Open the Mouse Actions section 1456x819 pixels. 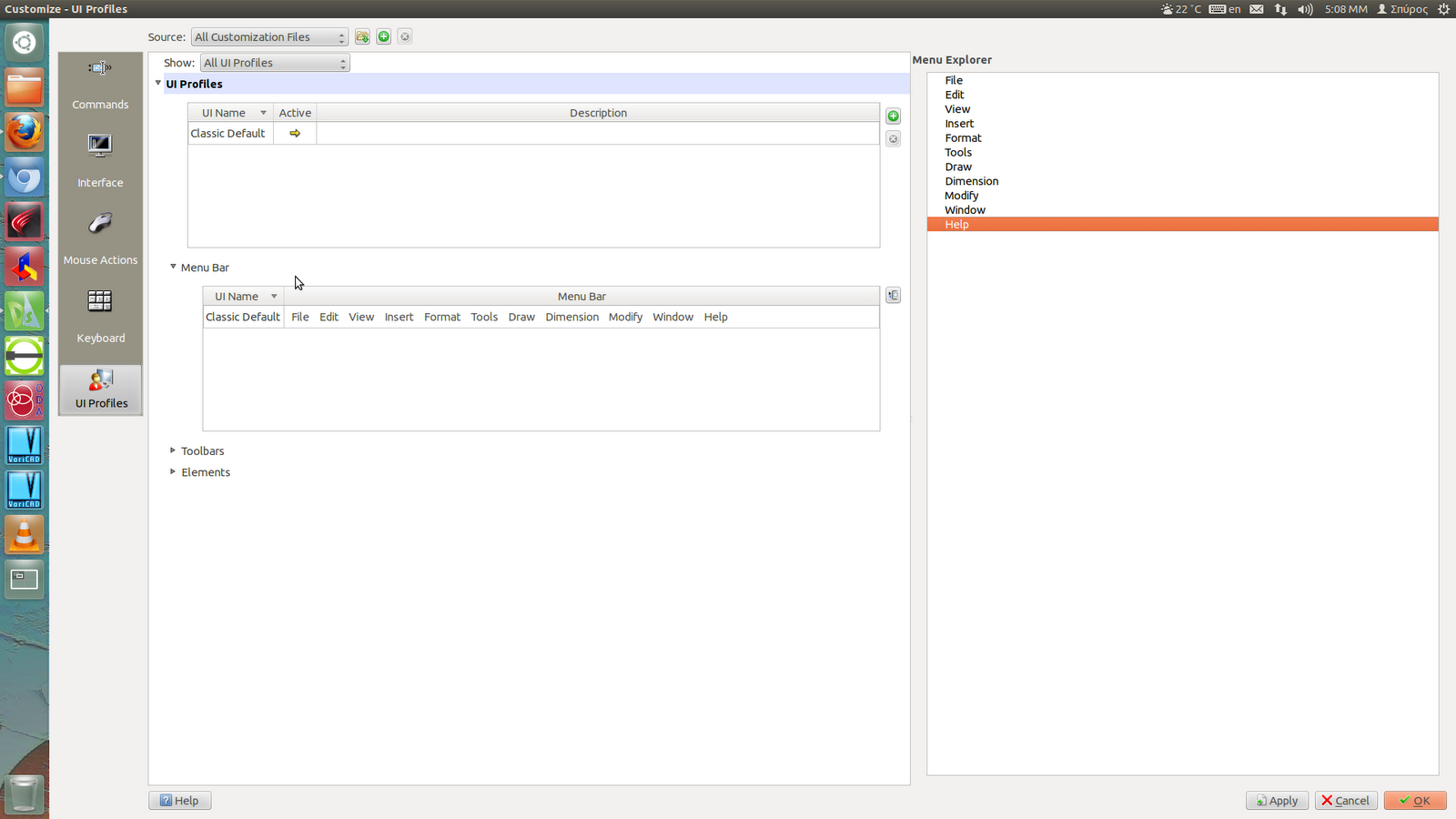100,239
